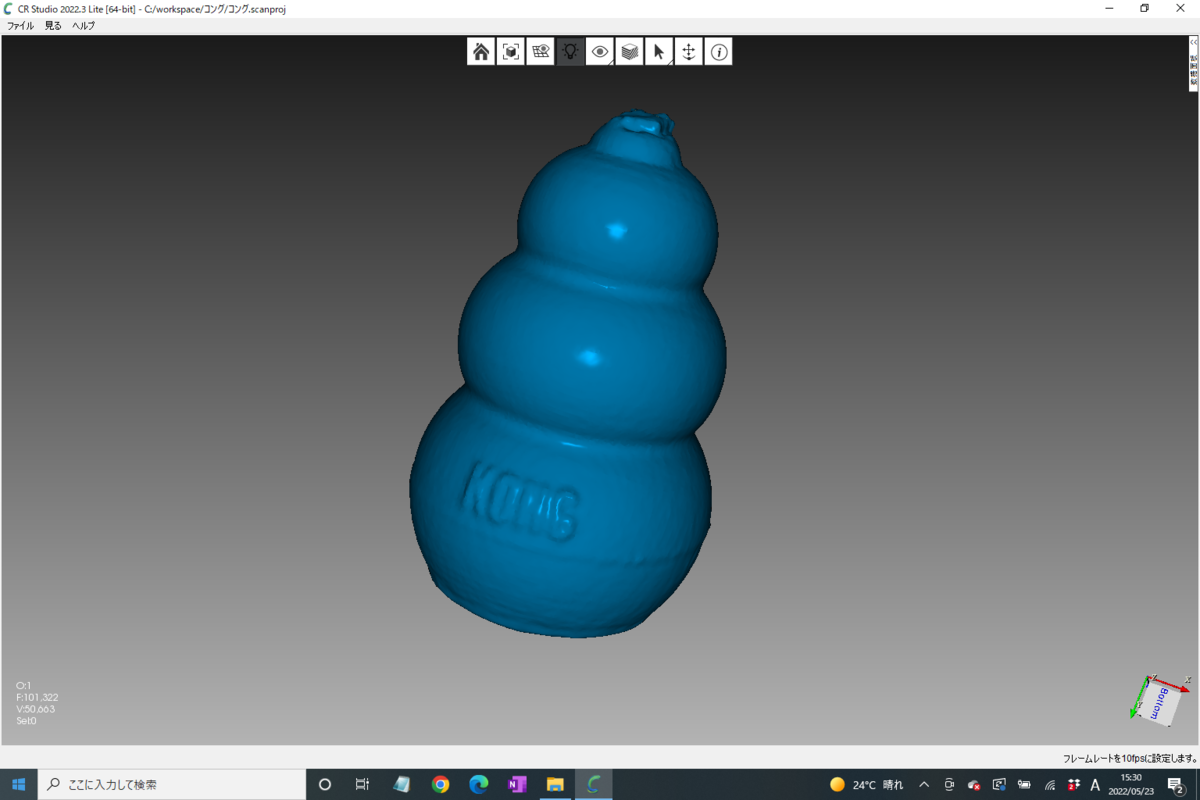1200x800 pixels.
Task: Open the grid view settings icon
Action: [541, 52]
